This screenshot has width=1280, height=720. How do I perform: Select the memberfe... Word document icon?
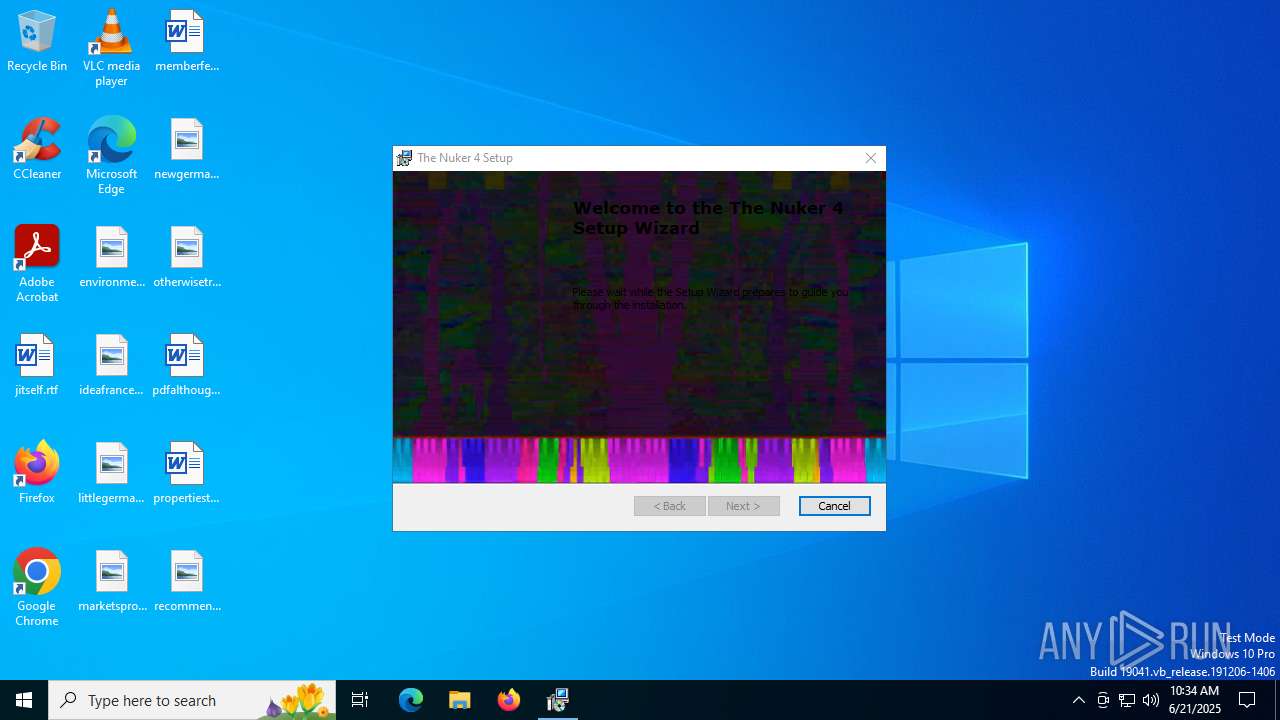[186, 42]
